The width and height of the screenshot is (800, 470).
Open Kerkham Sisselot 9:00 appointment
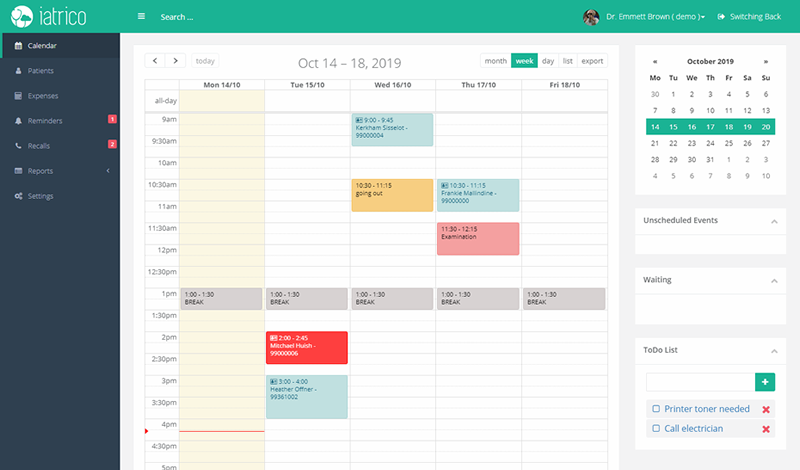[392, 130]
